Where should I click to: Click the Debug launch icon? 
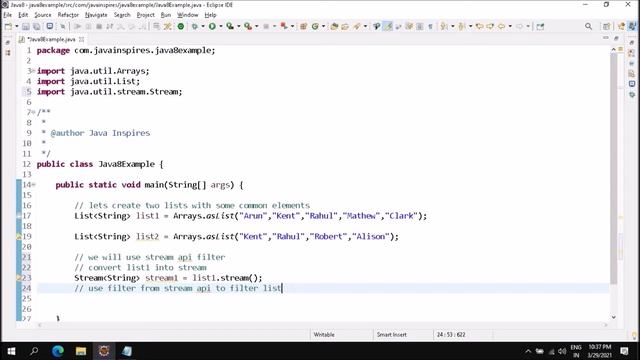[x=195, y=27]
